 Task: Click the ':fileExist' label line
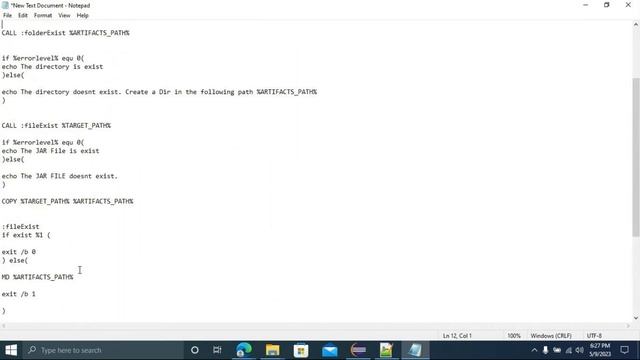point(20,227)
